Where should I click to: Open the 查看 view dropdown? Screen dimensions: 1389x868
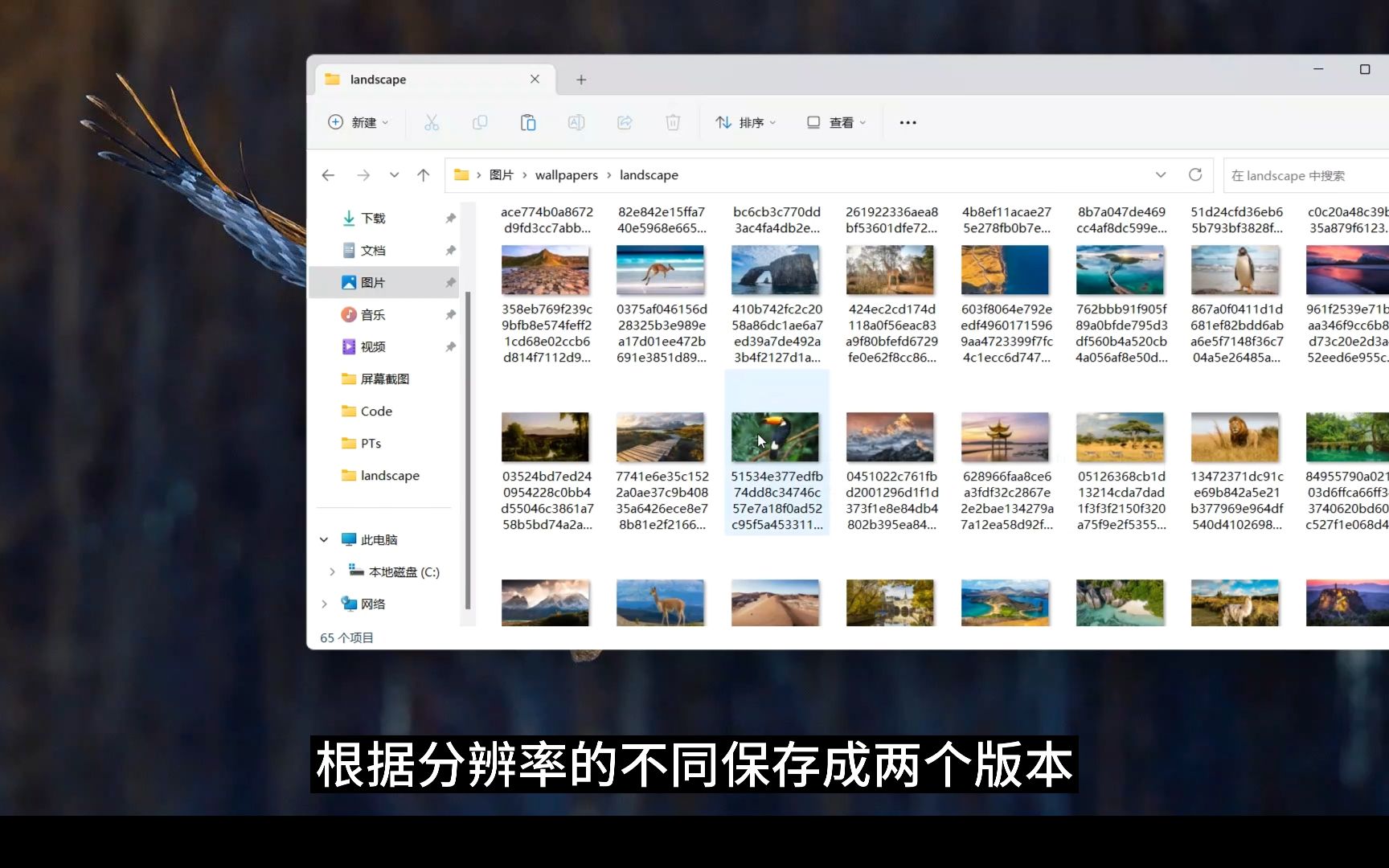[x=836, y=122]
